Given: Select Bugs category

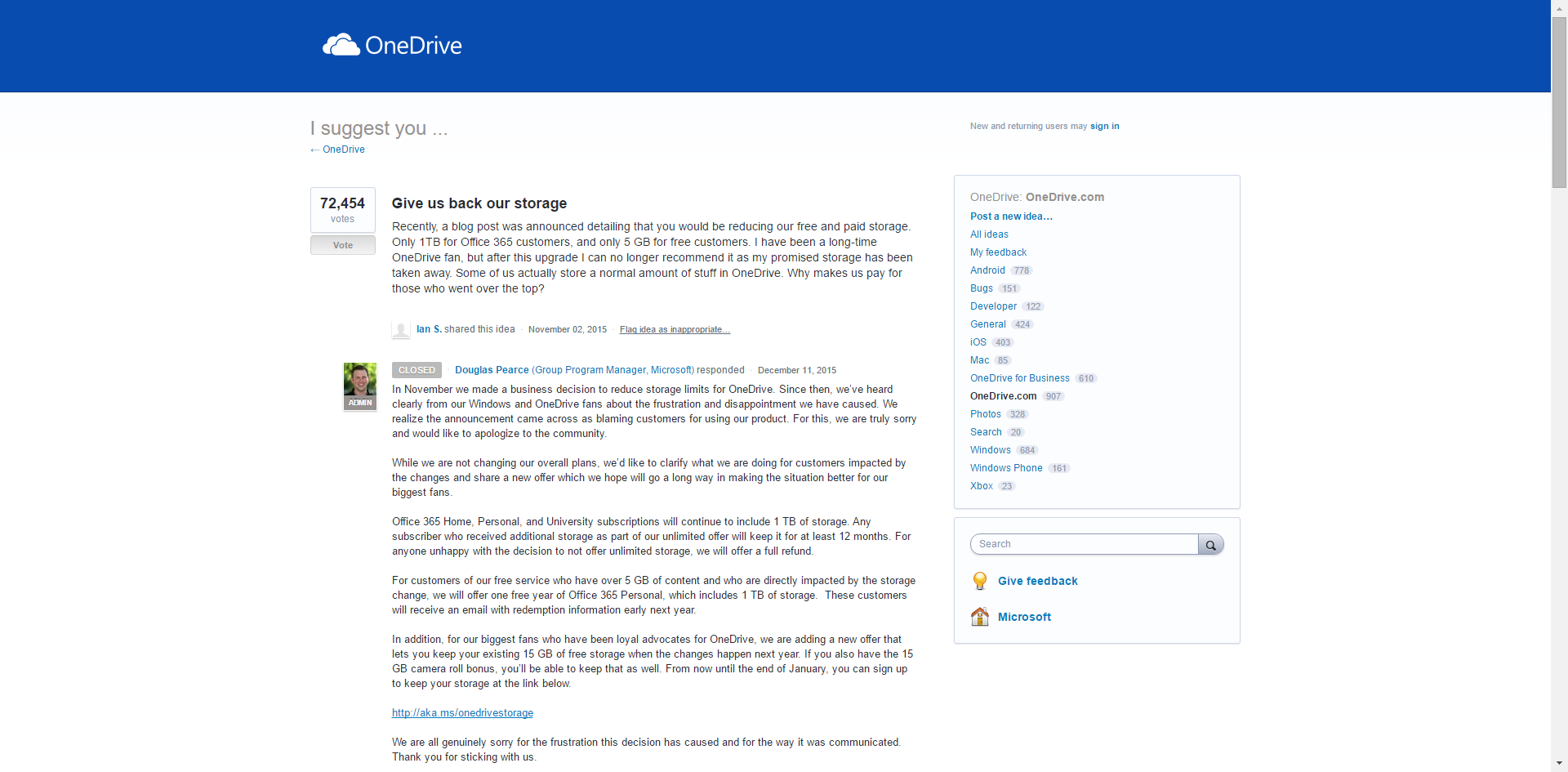Looking at the screenshot, I should point(982,288).
